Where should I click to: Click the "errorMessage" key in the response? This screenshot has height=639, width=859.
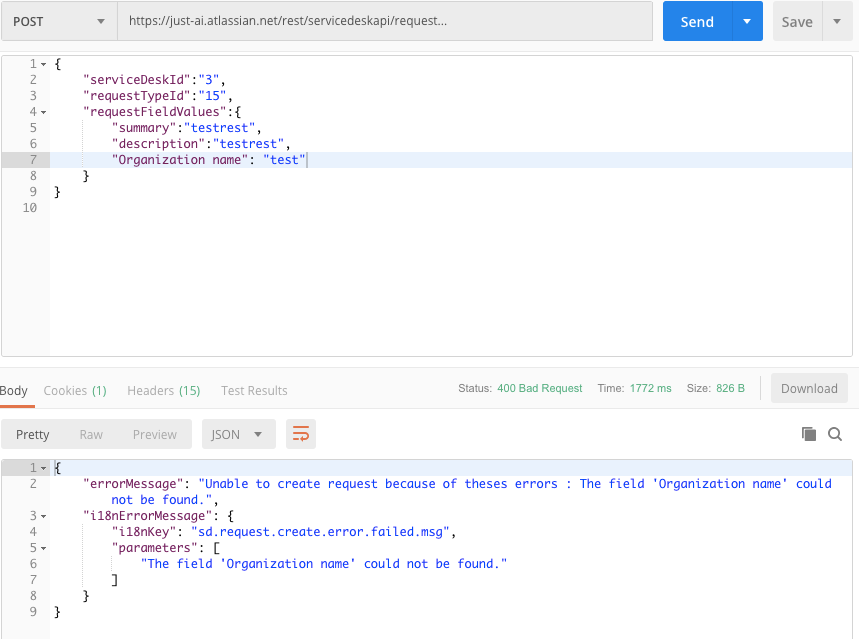point(133,484)
